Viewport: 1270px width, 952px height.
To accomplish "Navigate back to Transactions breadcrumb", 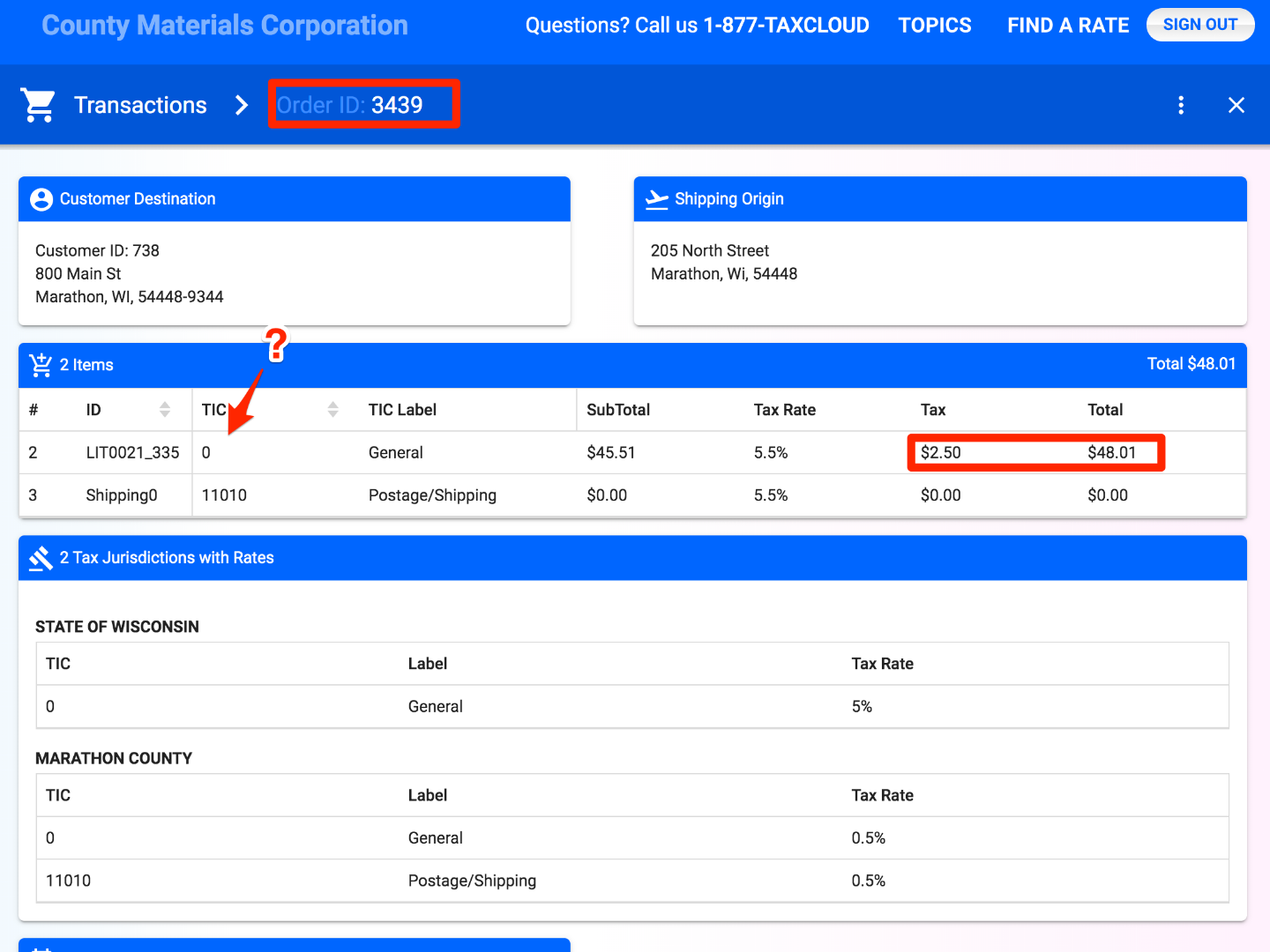I will (x=140, y=106).
